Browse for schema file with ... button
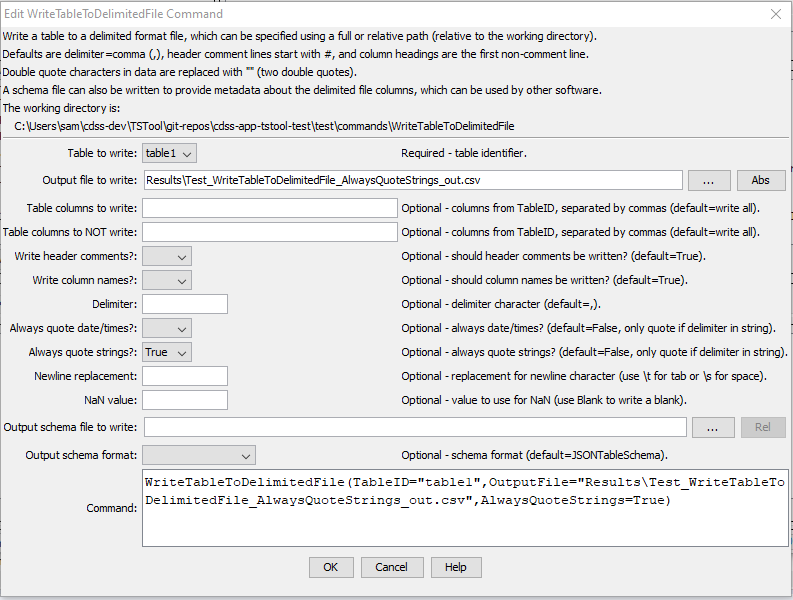The image size is (793, 600). coord(713,427)
